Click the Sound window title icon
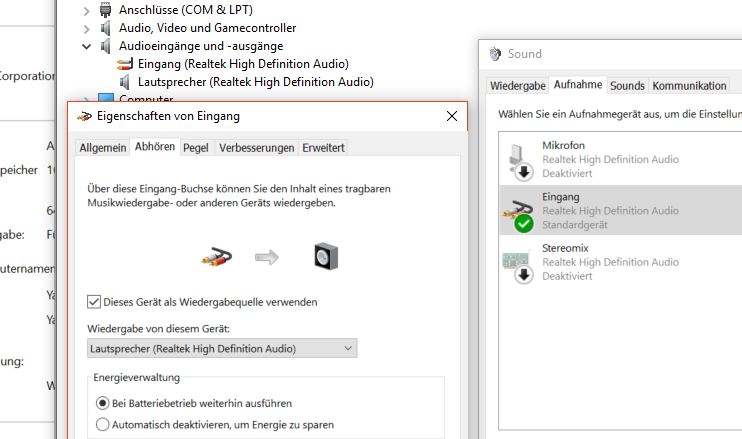Image resolution: width=742 pixels, height=439 pixels. coord(495,54)
